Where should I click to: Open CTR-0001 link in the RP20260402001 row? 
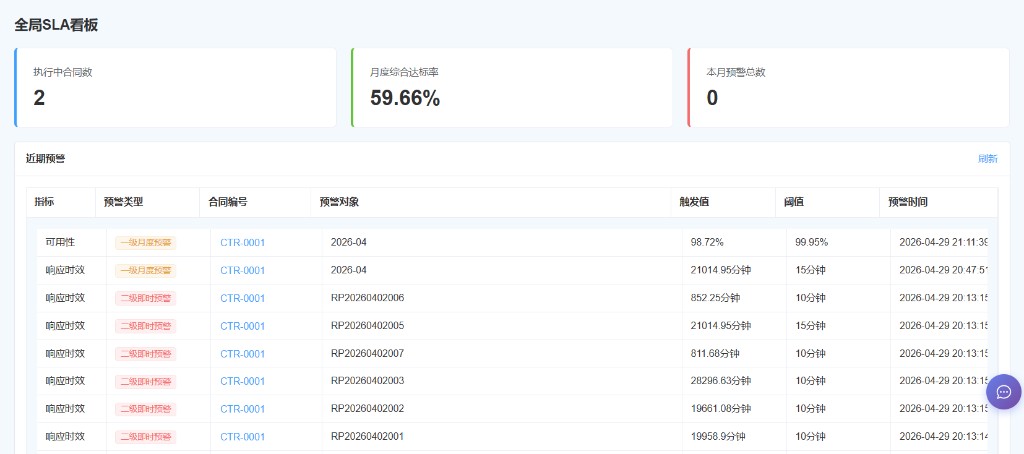click(242, 436)
